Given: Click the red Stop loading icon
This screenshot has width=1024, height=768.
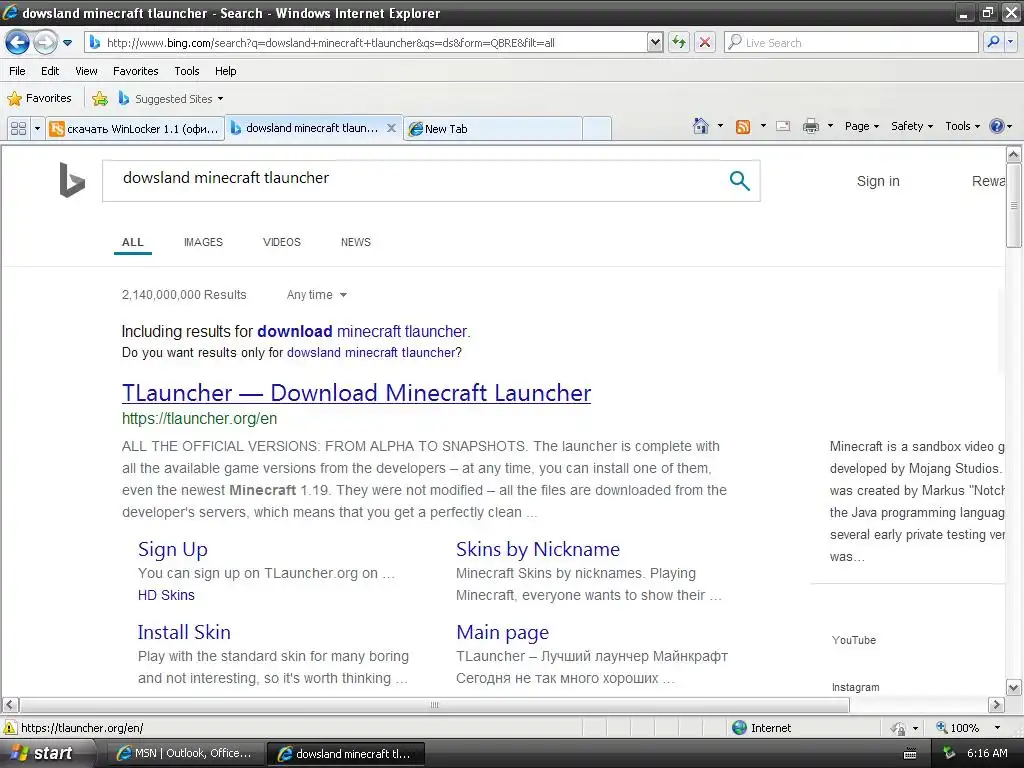Looking at the screenshot, I should [x=705, y=42].
